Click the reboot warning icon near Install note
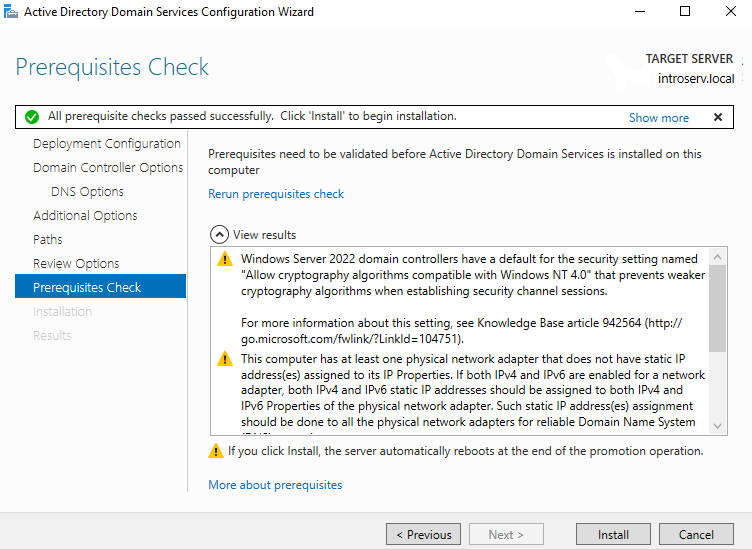 pos(216,451)
